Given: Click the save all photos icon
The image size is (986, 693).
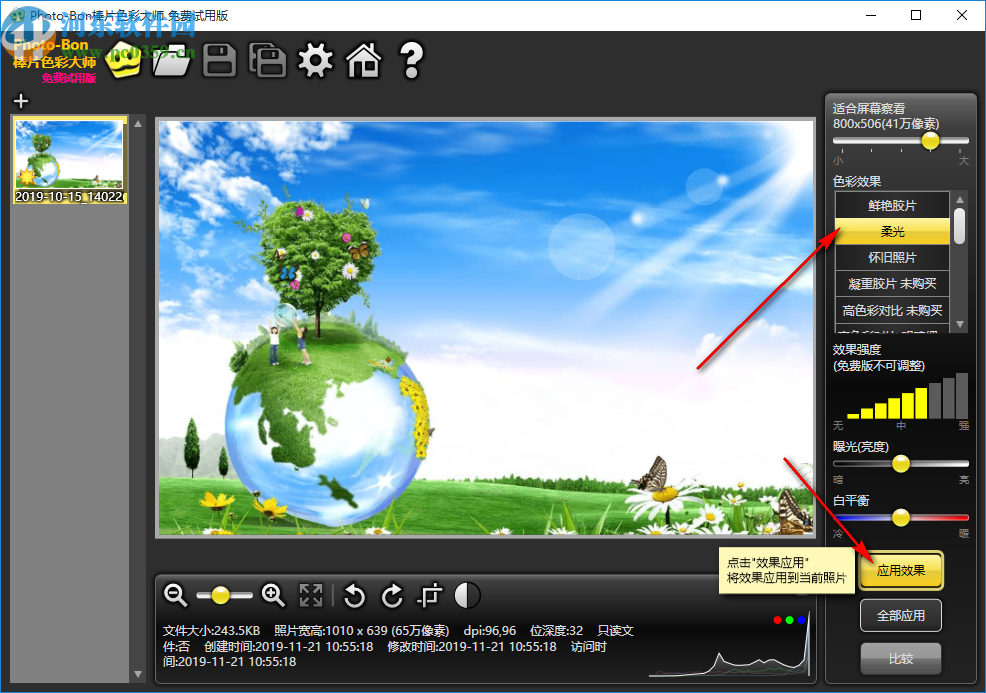Looking at the screenshot, I should point(267,61).
